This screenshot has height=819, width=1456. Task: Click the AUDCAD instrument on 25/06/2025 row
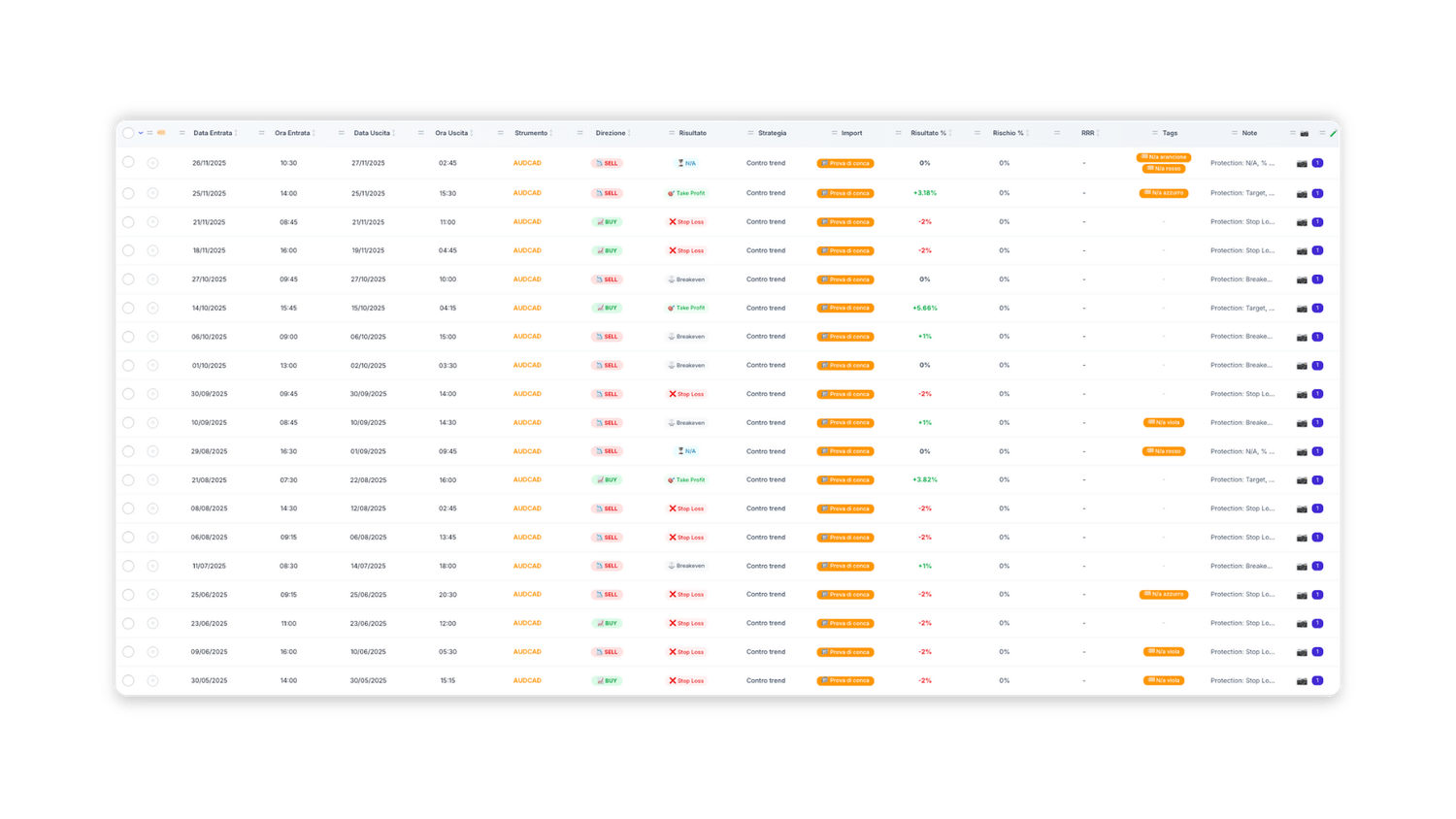[527, 595]
